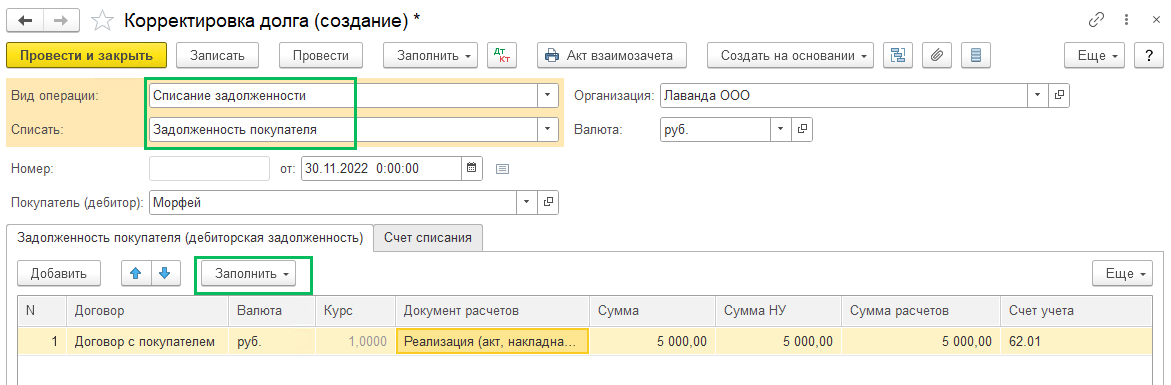This screenshot has height=385, width=1171.
Task: Click the Покупатель field containing Морфей
Action: point(333,201)
